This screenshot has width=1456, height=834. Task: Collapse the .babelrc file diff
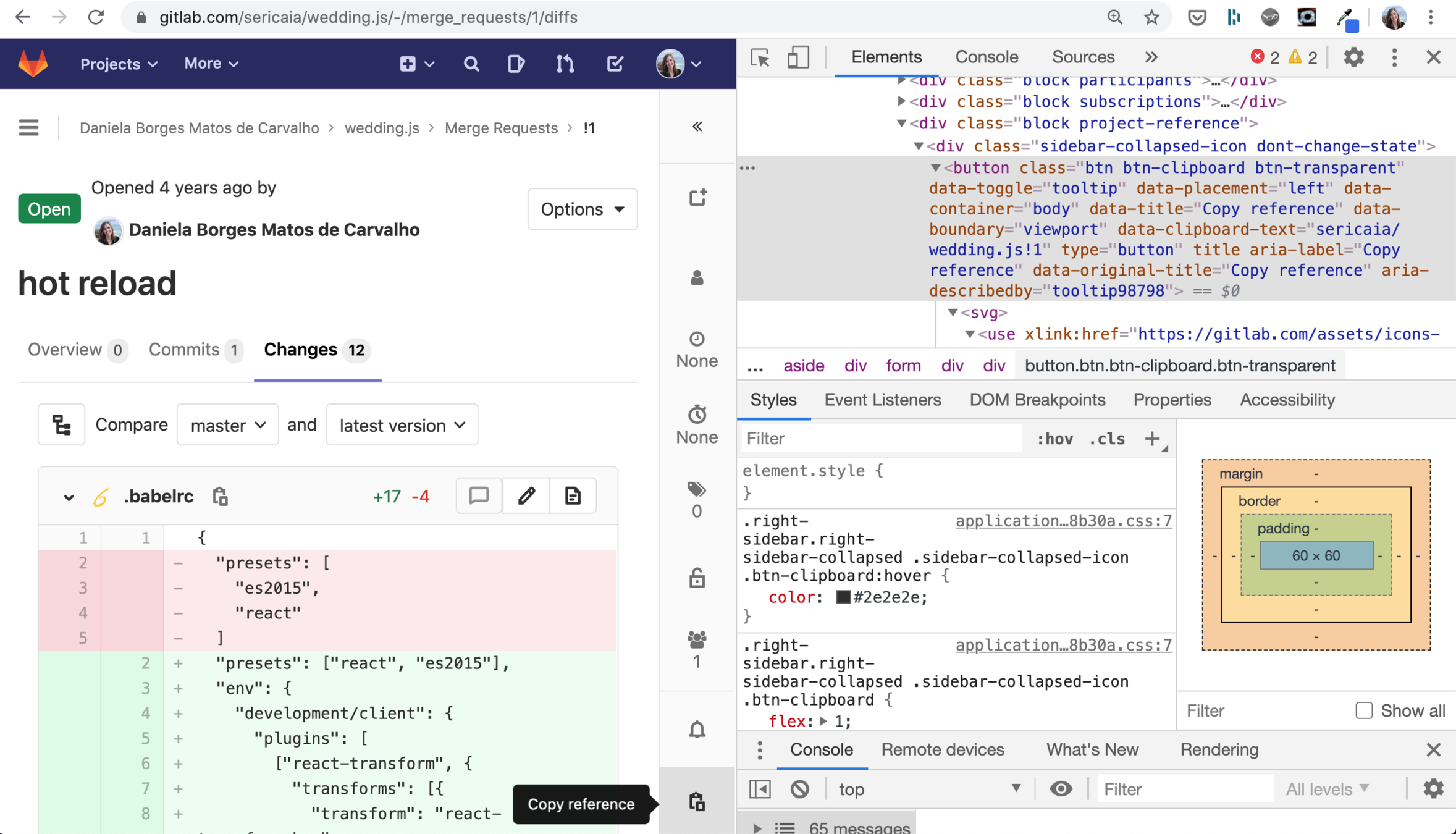click(69, 497)
